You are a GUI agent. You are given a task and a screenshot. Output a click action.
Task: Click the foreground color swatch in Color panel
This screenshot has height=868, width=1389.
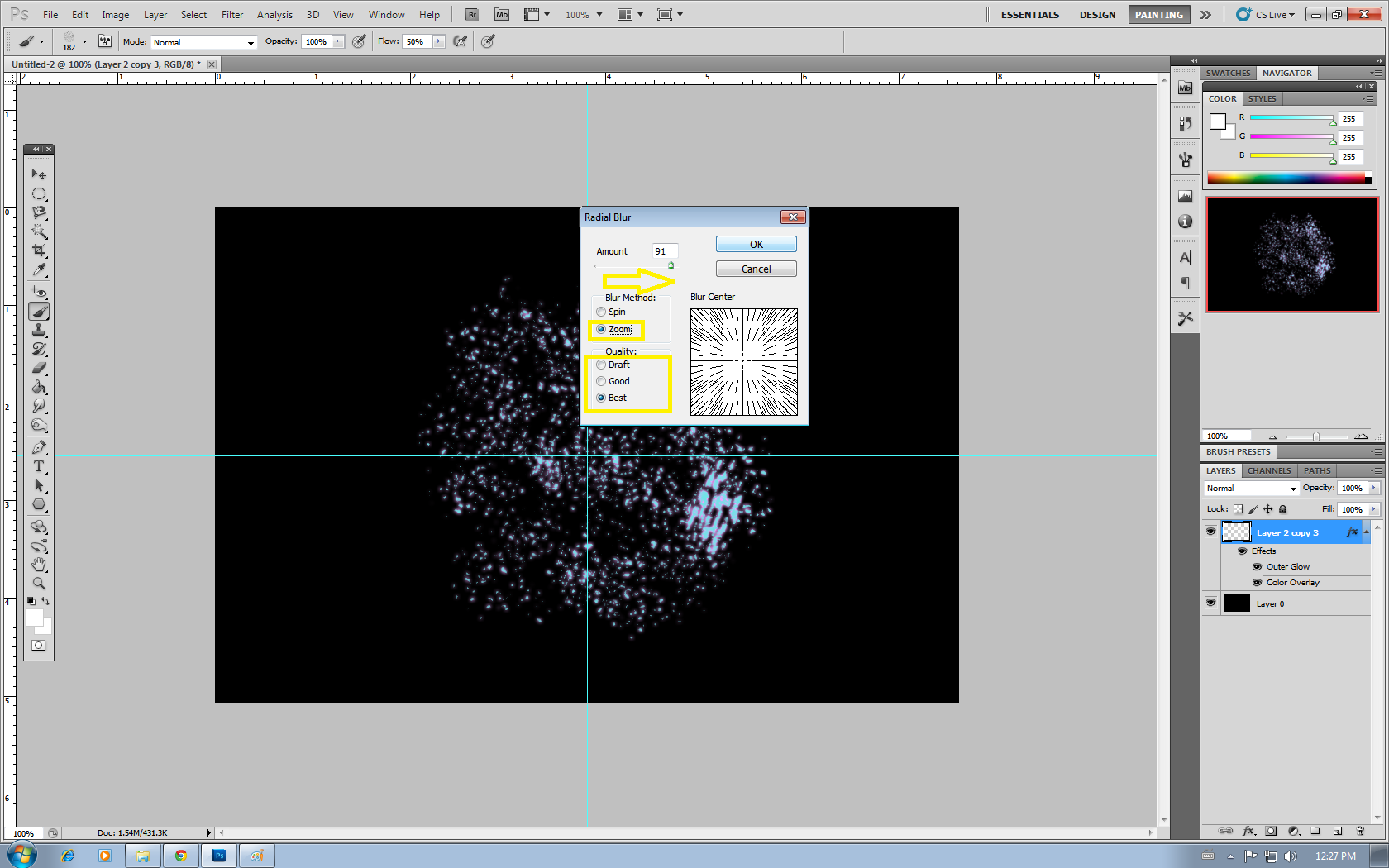pyautogui.click(x=1217, y=122)
